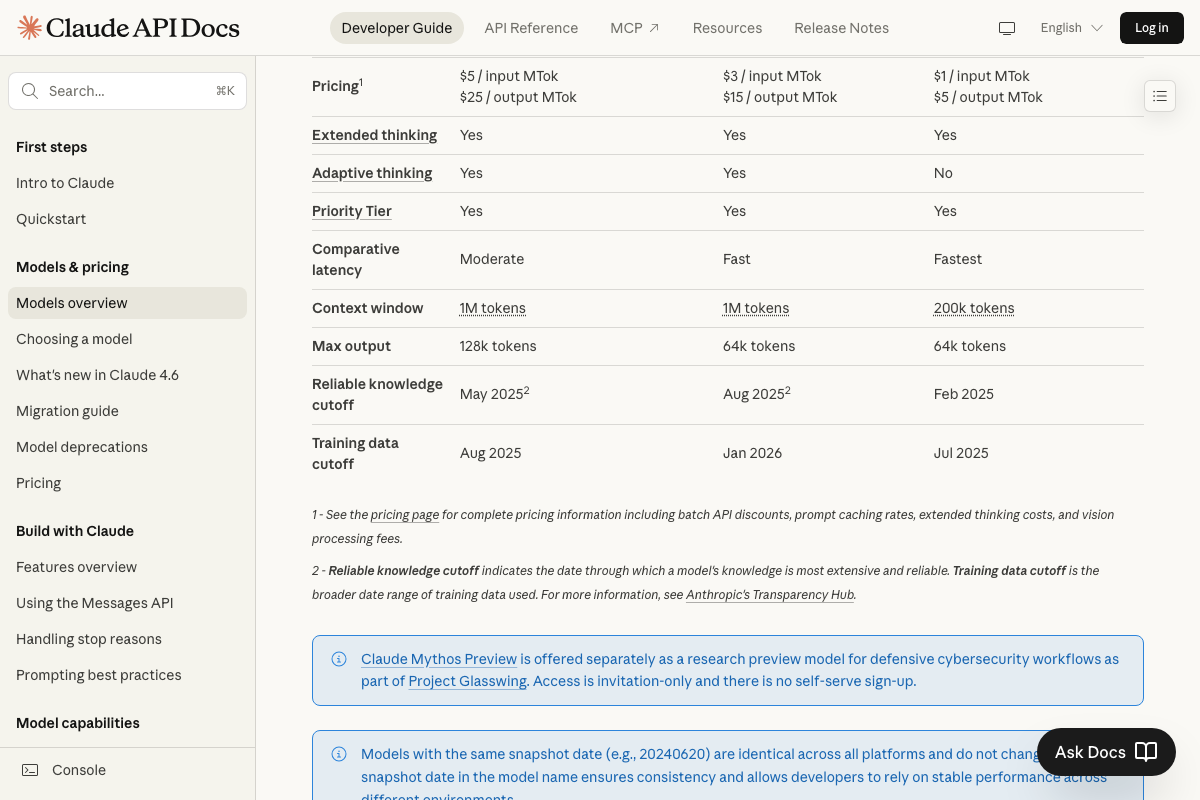Open the API Reference tab
This screenshot has width=1200, height=800.
coord(531,28)
